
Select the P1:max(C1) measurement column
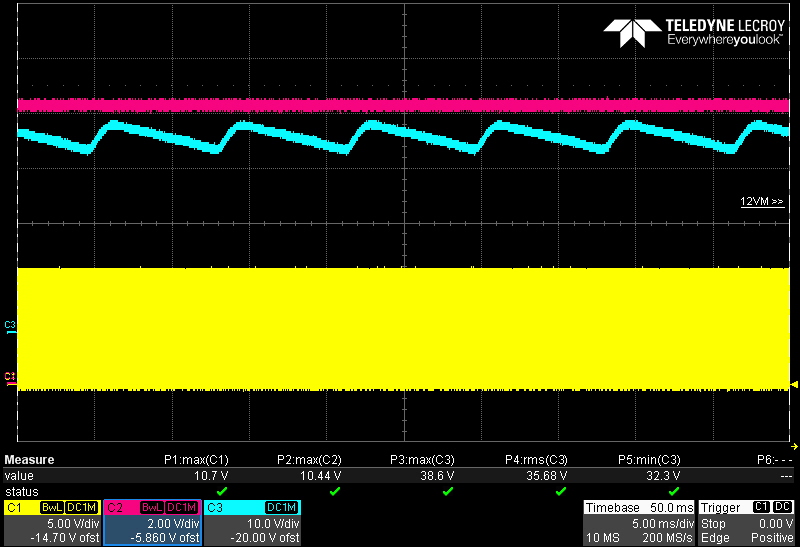point(196,460)
